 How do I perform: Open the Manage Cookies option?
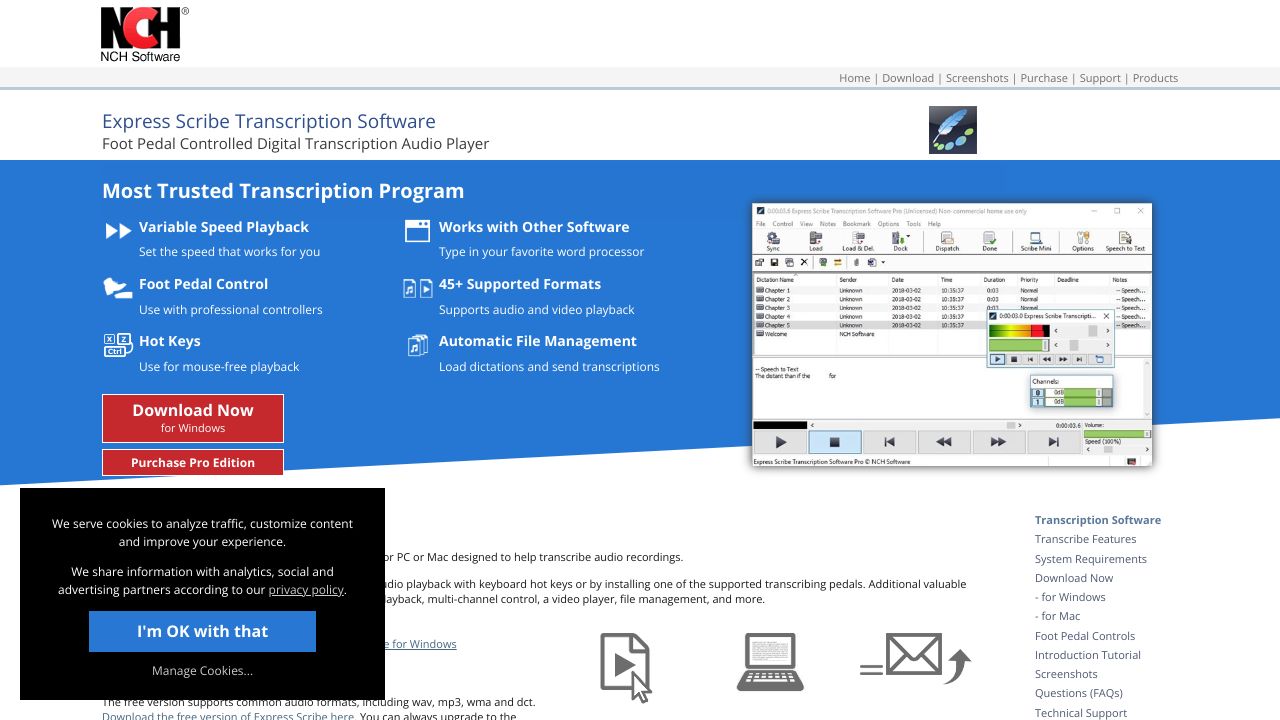[202, 671]
